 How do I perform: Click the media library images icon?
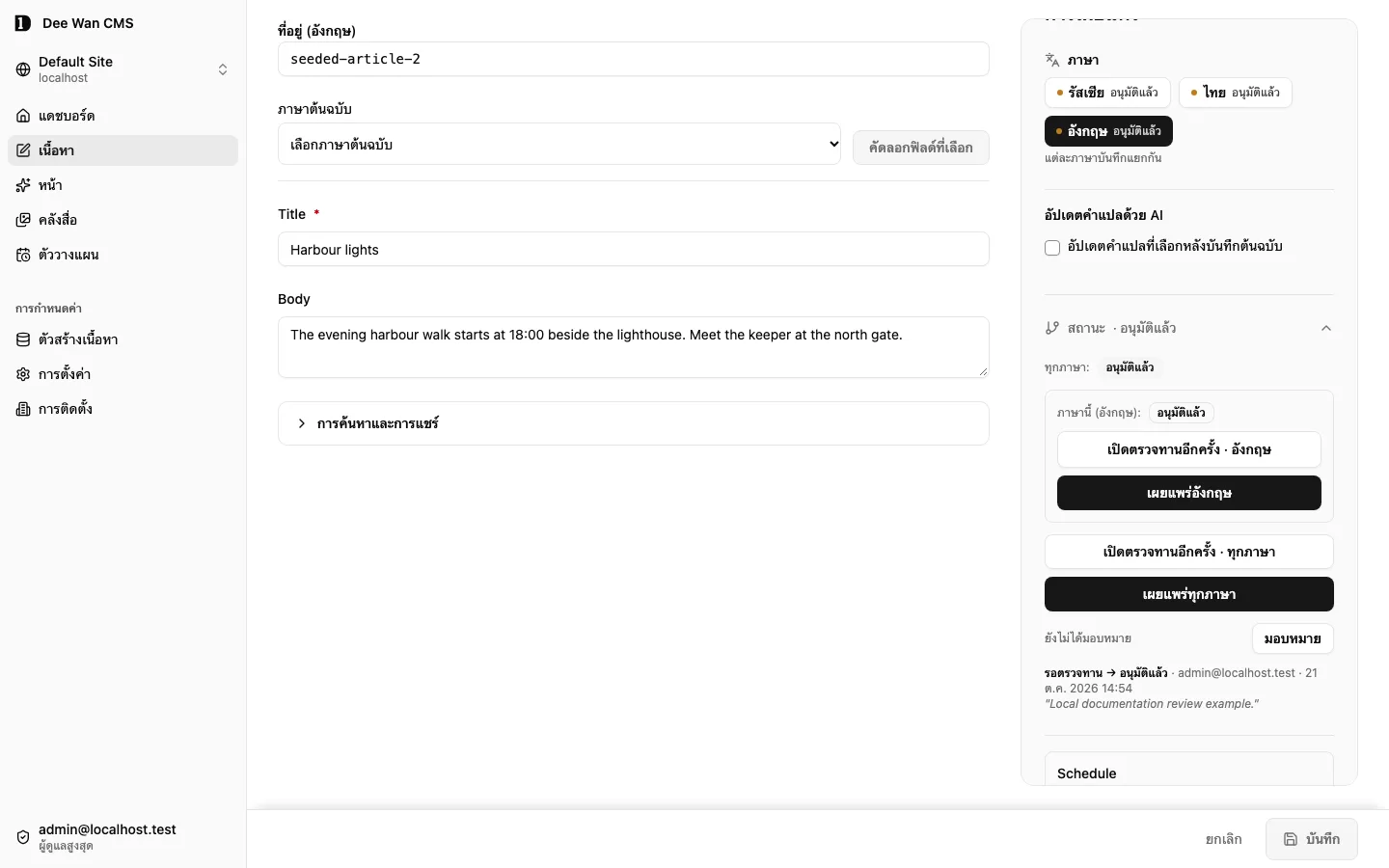coord(23,220)
